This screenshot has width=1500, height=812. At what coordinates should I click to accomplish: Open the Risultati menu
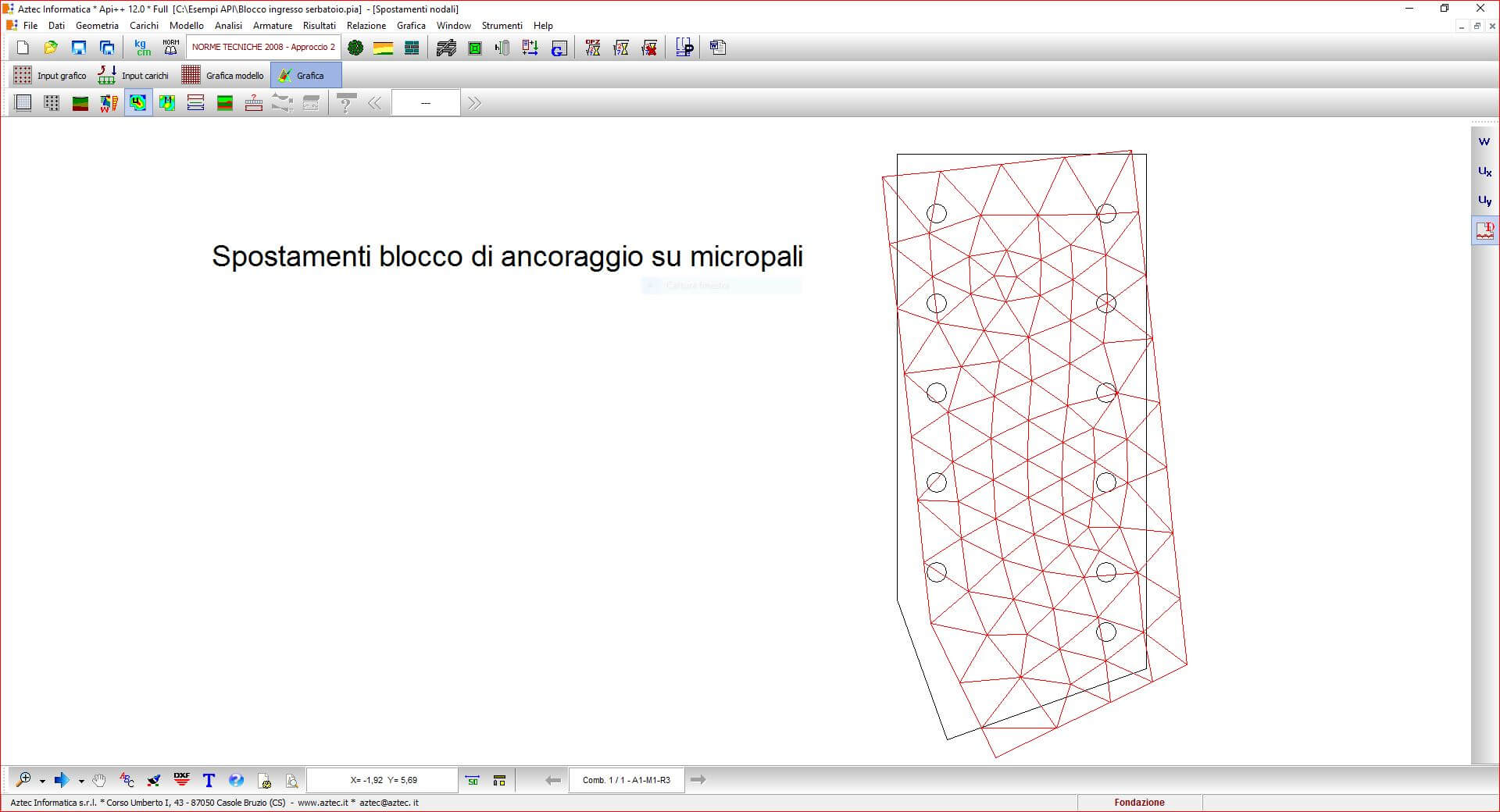tap(319, 26)
